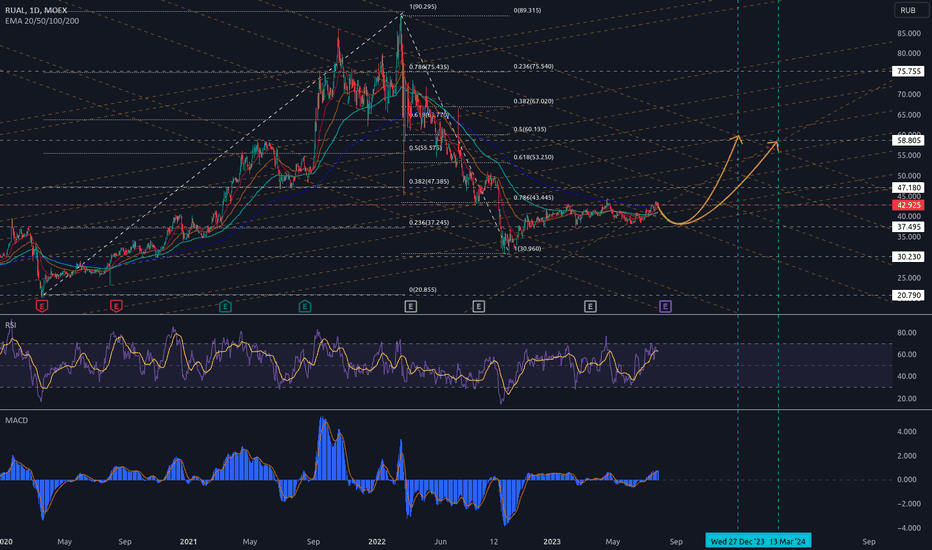Click white E marker just after 2022
932x550 pixels.
pos(410,306)
